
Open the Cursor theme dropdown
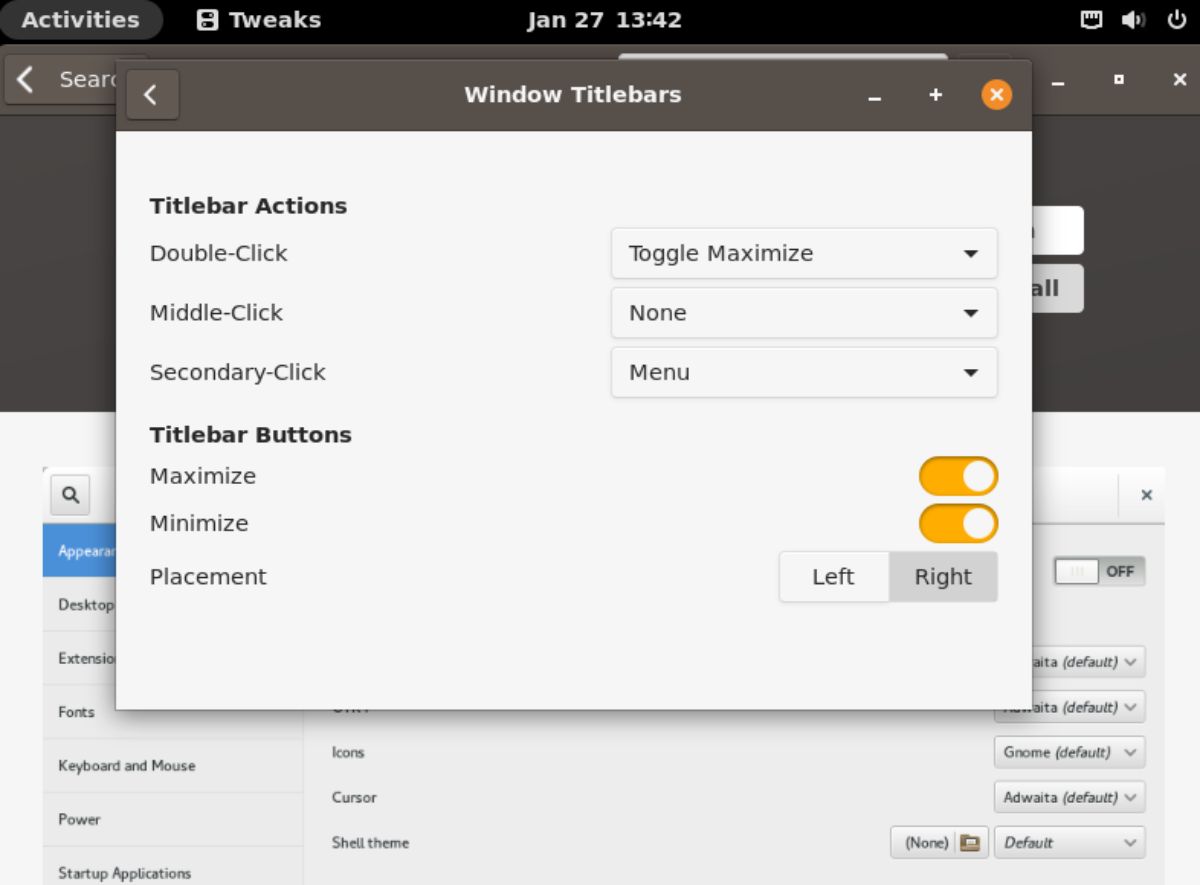[x=1068, y=797]
